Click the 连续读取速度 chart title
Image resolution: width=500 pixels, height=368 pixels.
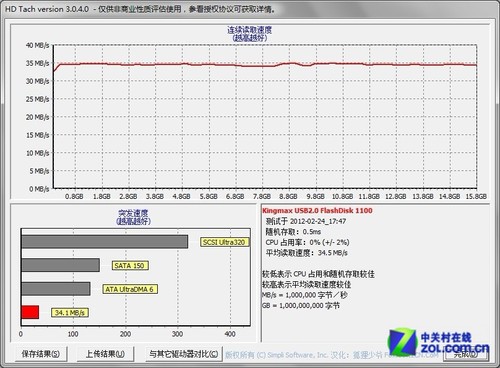[x=250, y=30]
